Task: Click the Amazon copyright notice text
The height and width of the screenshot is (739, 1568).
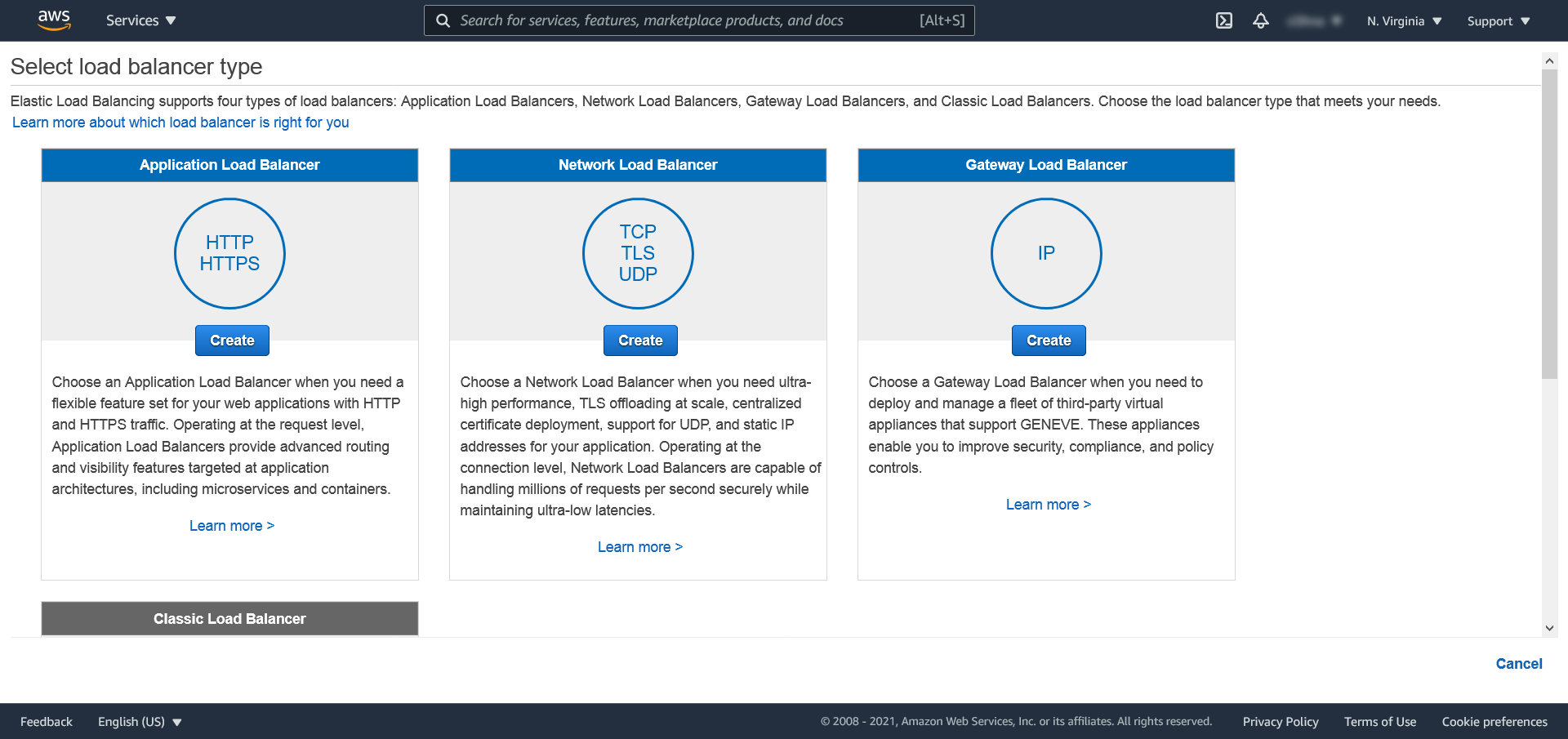Action: click(1016, 722)
